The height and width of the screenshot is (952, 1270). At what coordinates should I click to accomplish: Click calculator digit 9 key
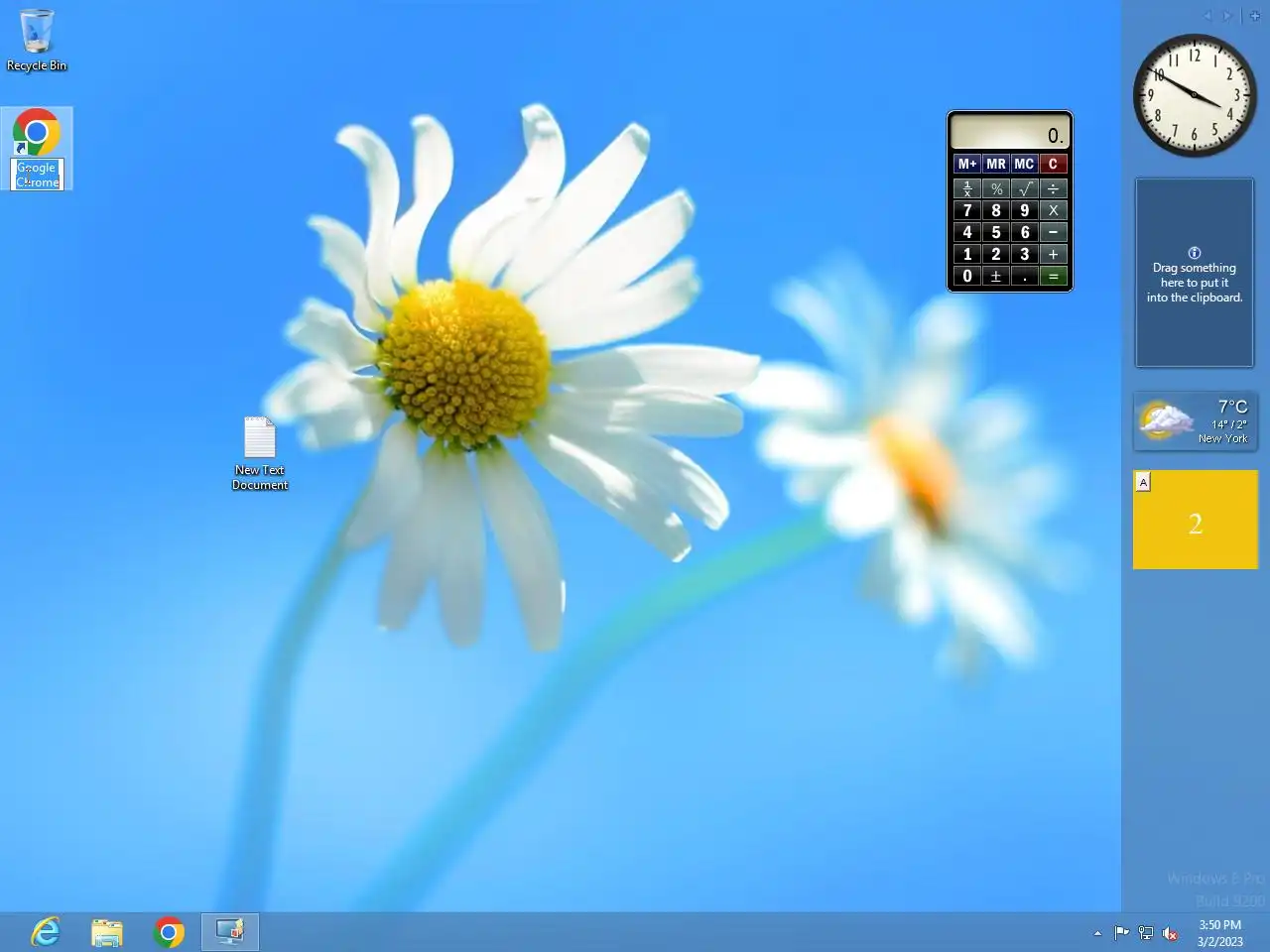[1025, 210]
